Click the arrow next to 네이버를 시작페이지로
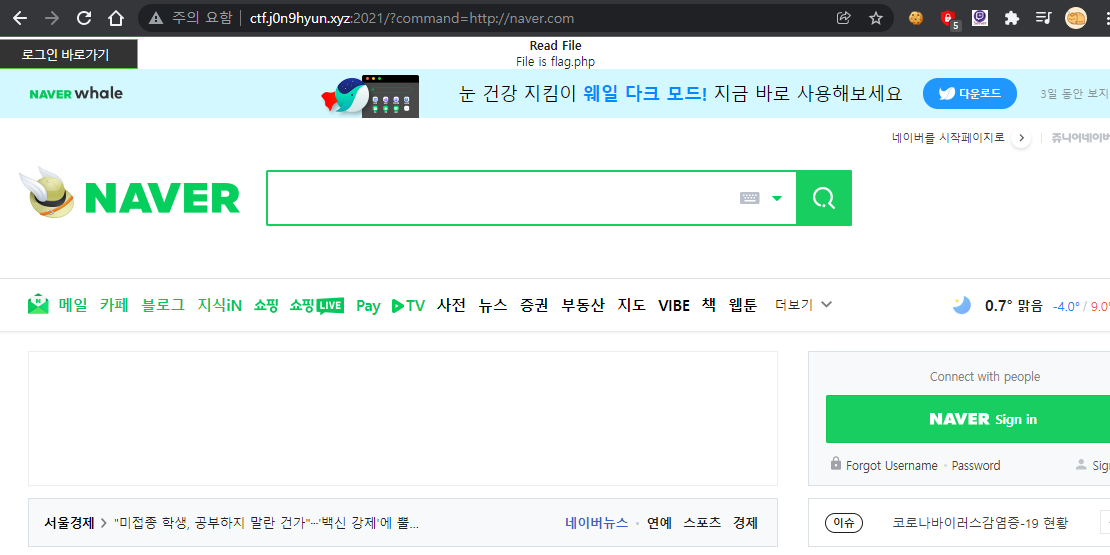The image size is (1110, 555). [x=1020, y=137]
